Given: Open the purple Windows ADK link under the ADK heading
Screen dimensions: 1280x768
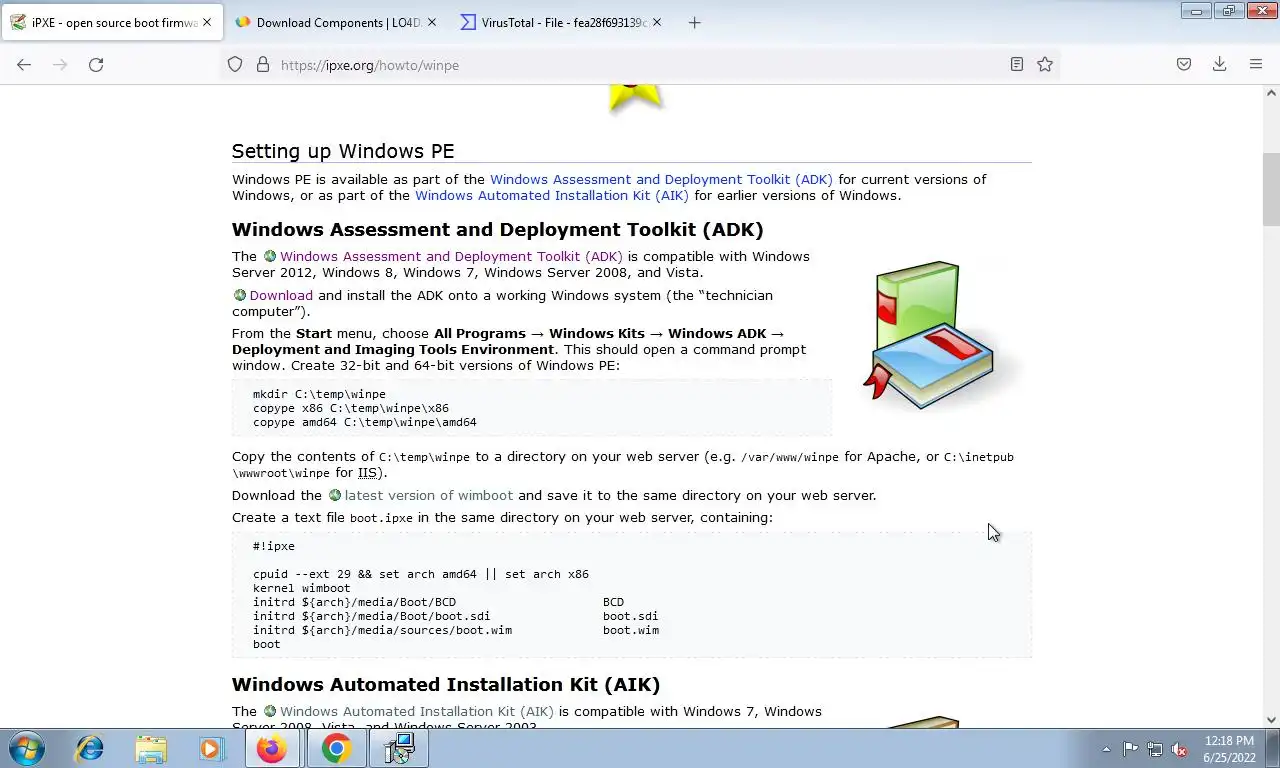Looking at the screenshot, I should [451, 257].
